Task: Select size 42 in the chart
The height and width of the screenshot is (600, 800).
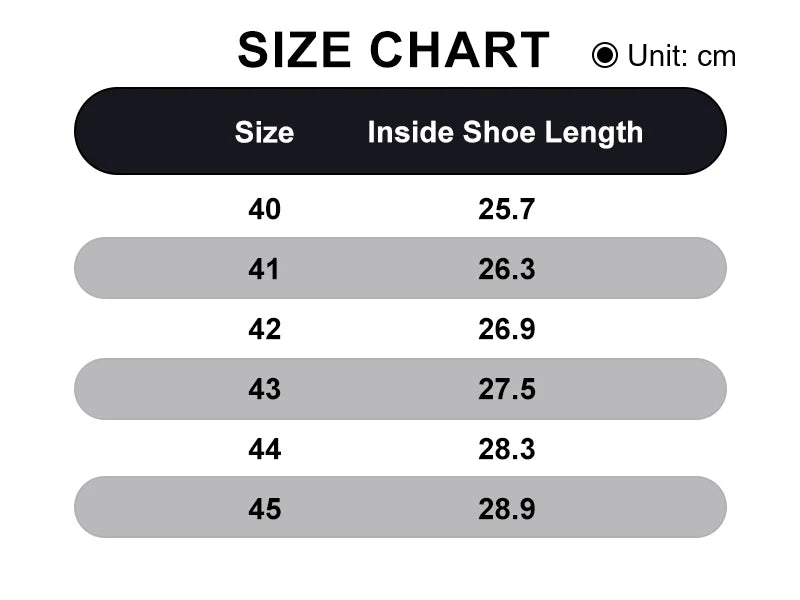Action: (264, 329)
